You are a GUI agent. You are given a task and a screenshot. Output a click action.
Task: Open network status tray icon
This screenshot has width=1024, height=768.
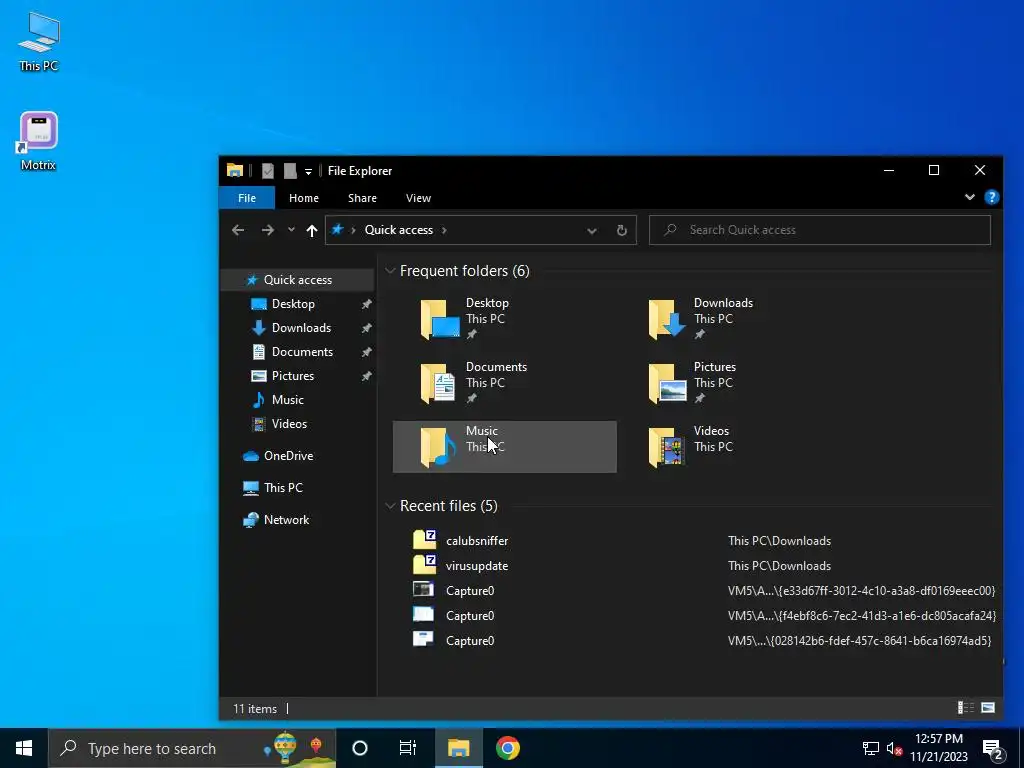click(871, 748)
